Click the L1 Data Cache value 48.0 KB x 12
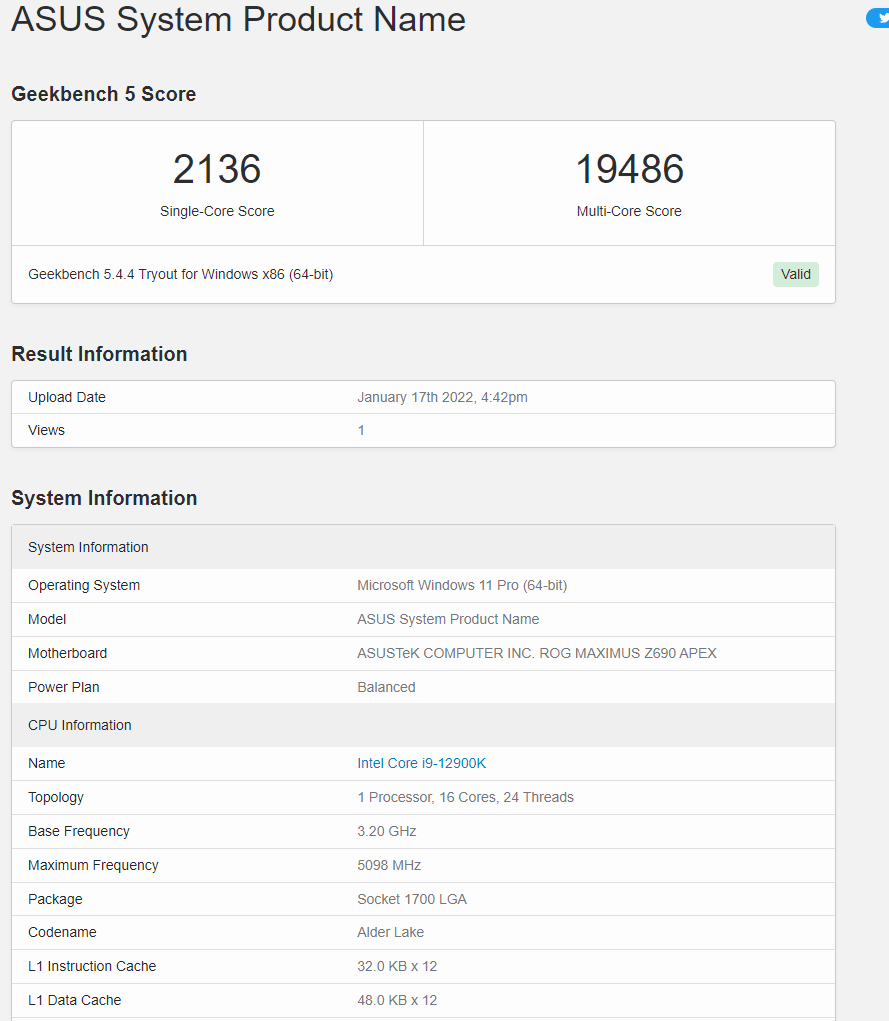 pos(397,1000)
